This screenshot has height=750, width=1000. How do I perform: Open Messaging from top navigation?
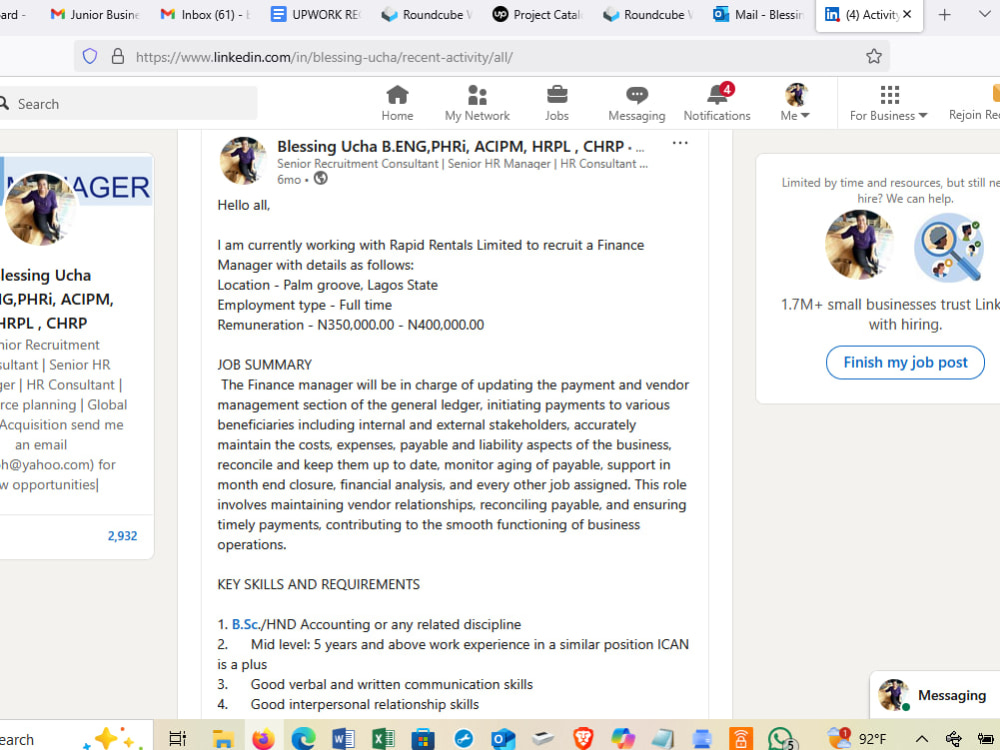coord(636,103)
